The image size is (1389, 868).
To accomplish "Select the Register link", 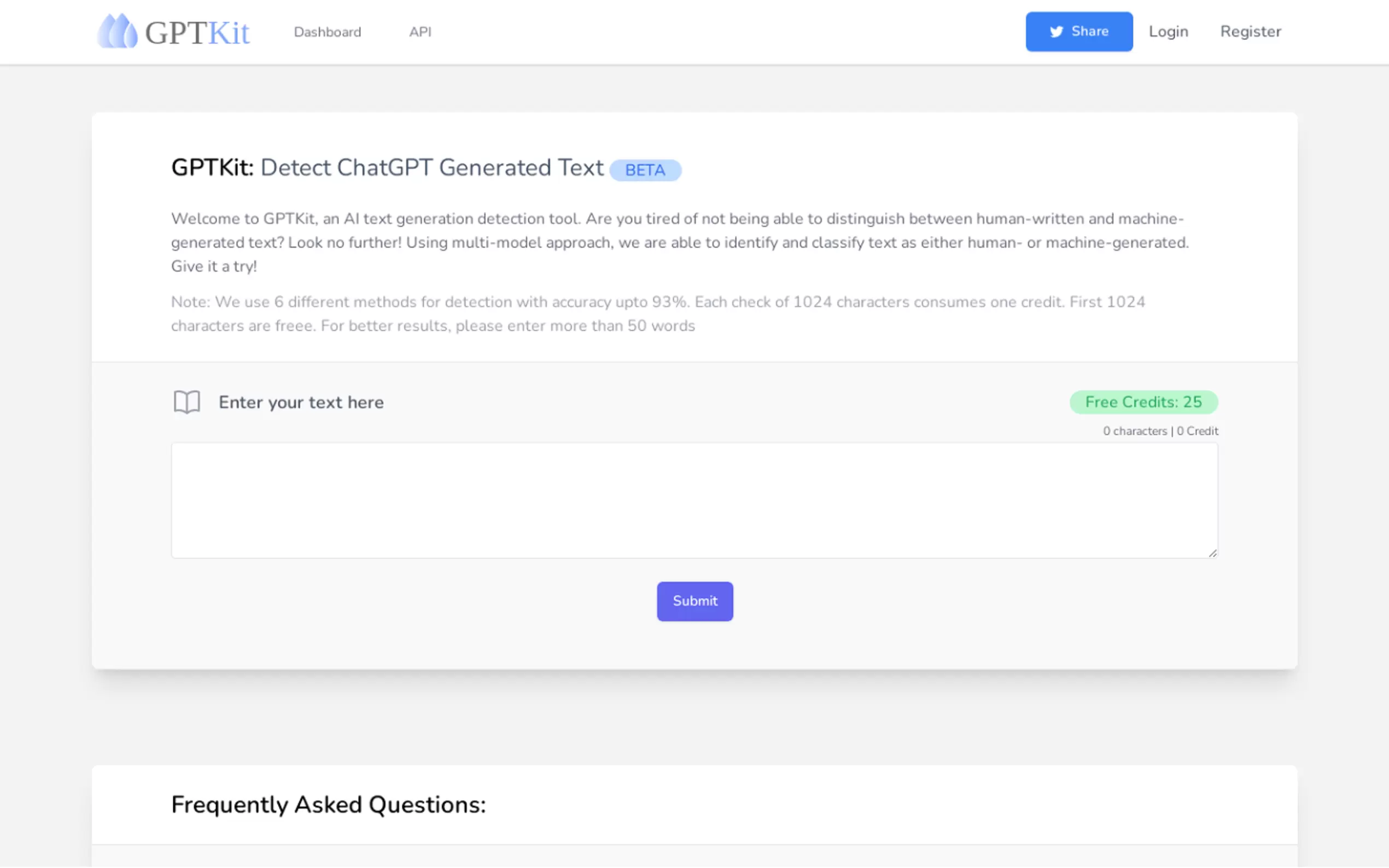I will coord(1250,32).
